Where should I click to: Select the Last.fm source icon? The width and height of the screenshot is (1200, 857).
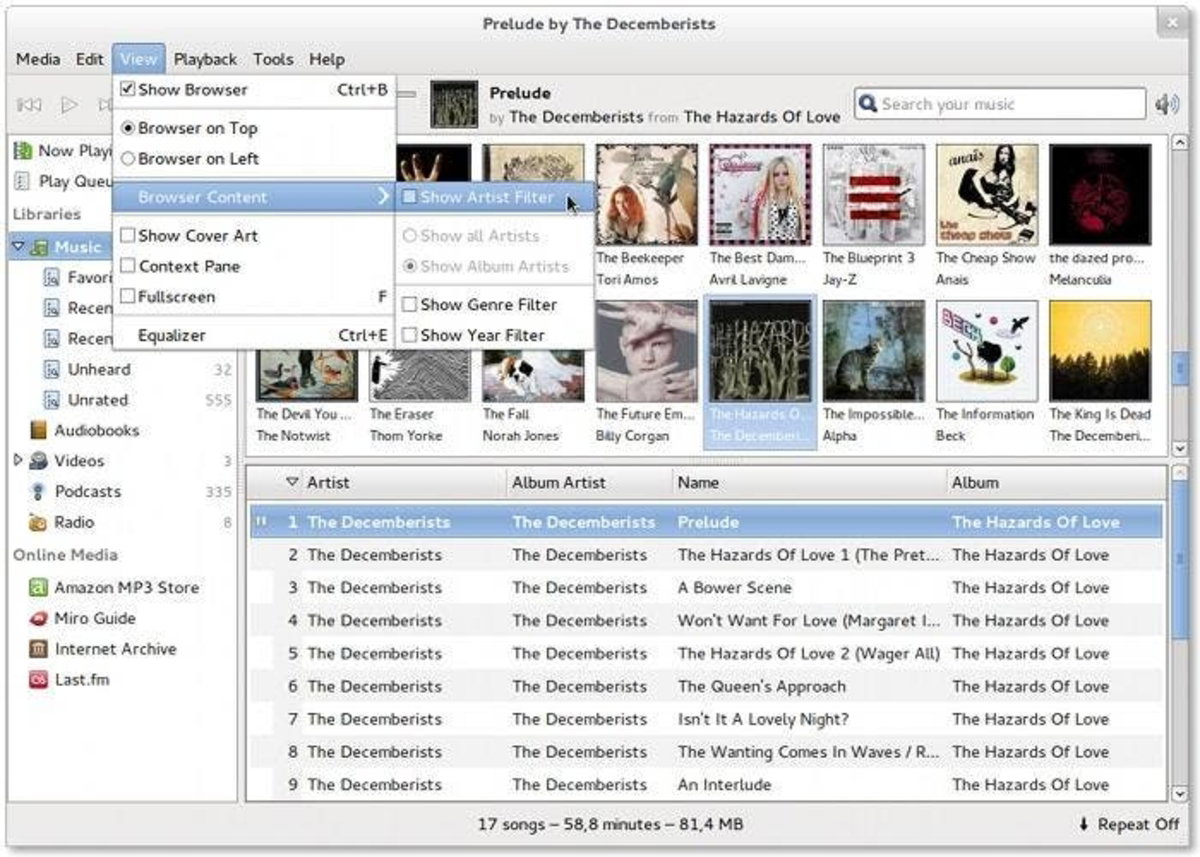click(x=38, y=680)
